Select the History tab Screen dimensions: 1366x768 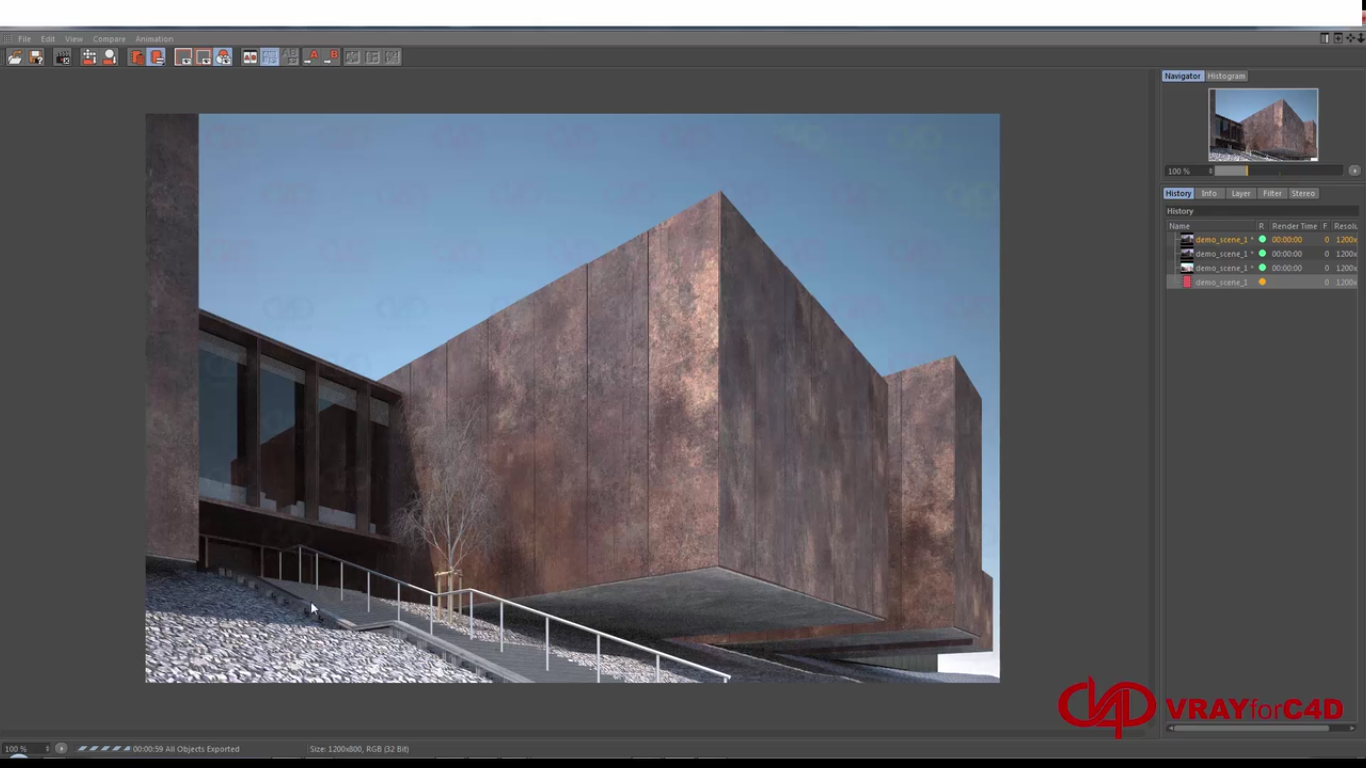(x=1178, y=193)
